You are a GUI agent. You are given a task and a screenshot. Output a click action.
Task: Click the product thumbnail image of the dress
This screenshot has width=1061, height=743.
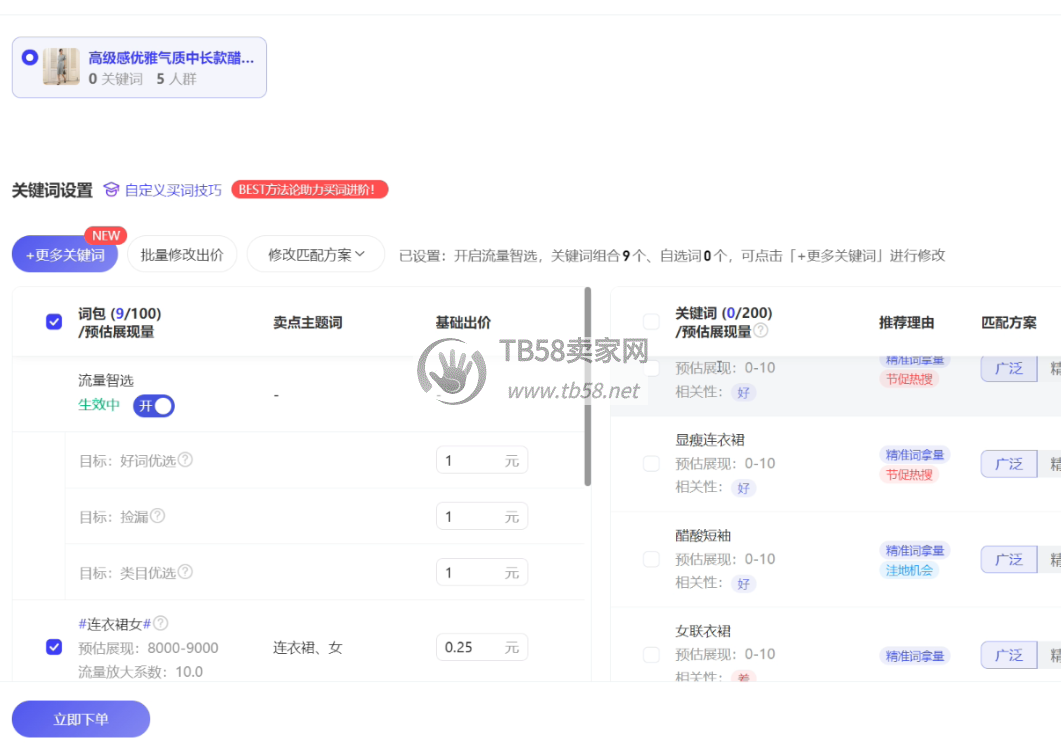61,67
